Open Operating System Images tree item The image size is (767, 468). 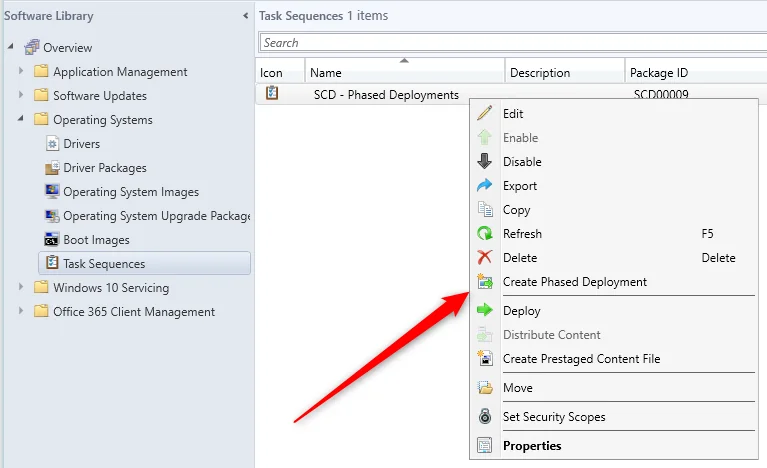click(131, 192)
